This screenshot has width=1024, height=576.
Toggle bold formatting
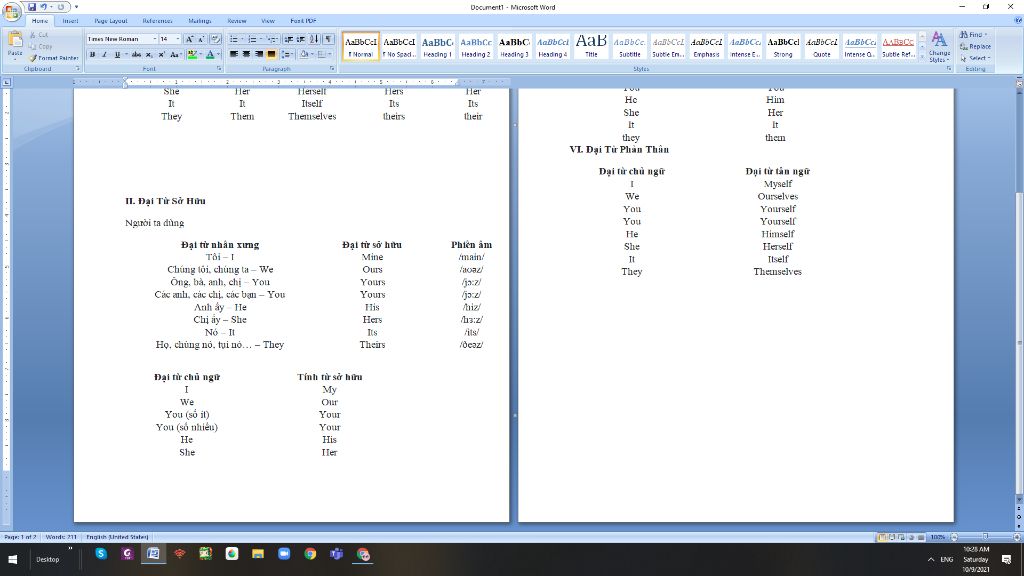pos(92,54)
